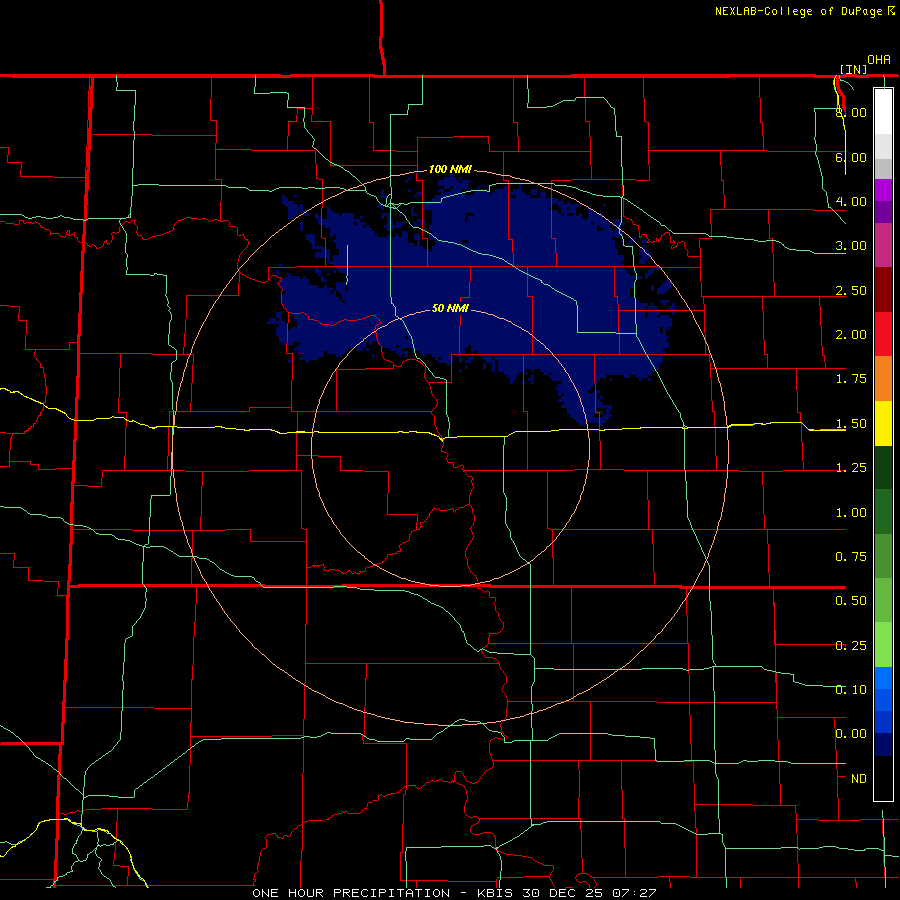Click the One Hour Precipitation KBIS title
This screenshot has width=900, height=900.
click(454, 893)
